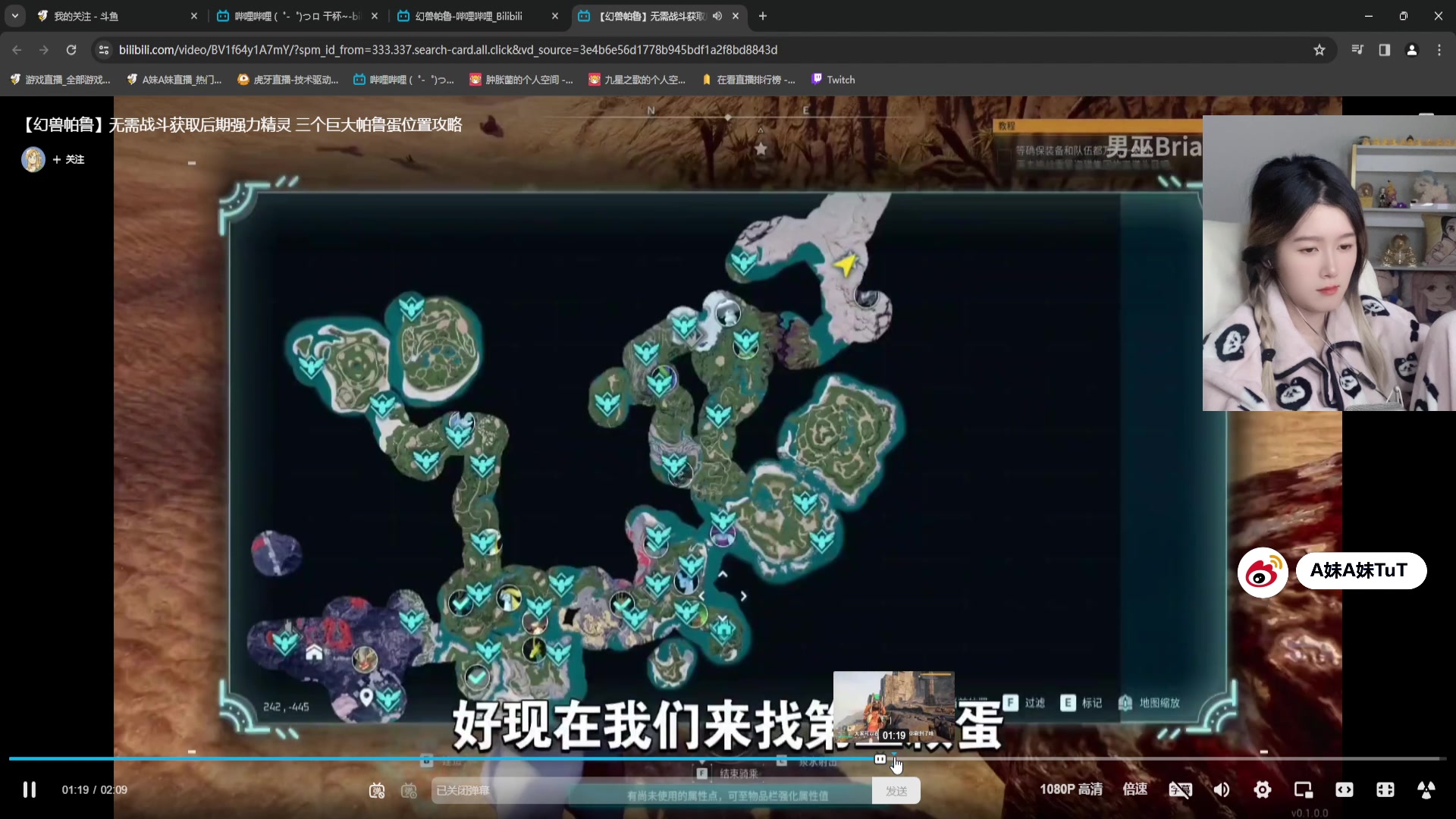
Task: Click the '01:19 / 02:09' time display
Action: 95,790
